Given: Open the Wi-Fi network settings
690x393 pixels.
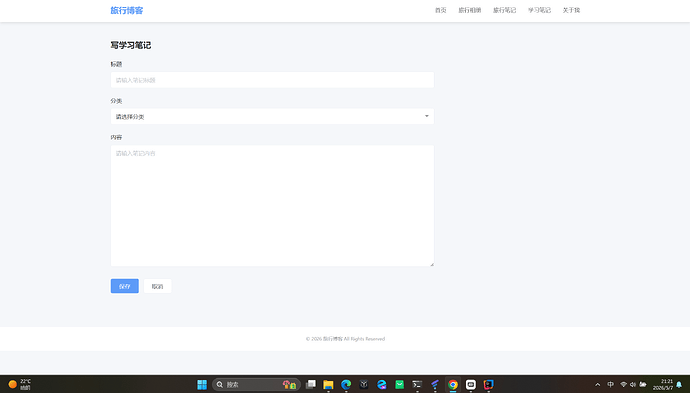Looking at the screenshot, I should [x=623, y=384].
